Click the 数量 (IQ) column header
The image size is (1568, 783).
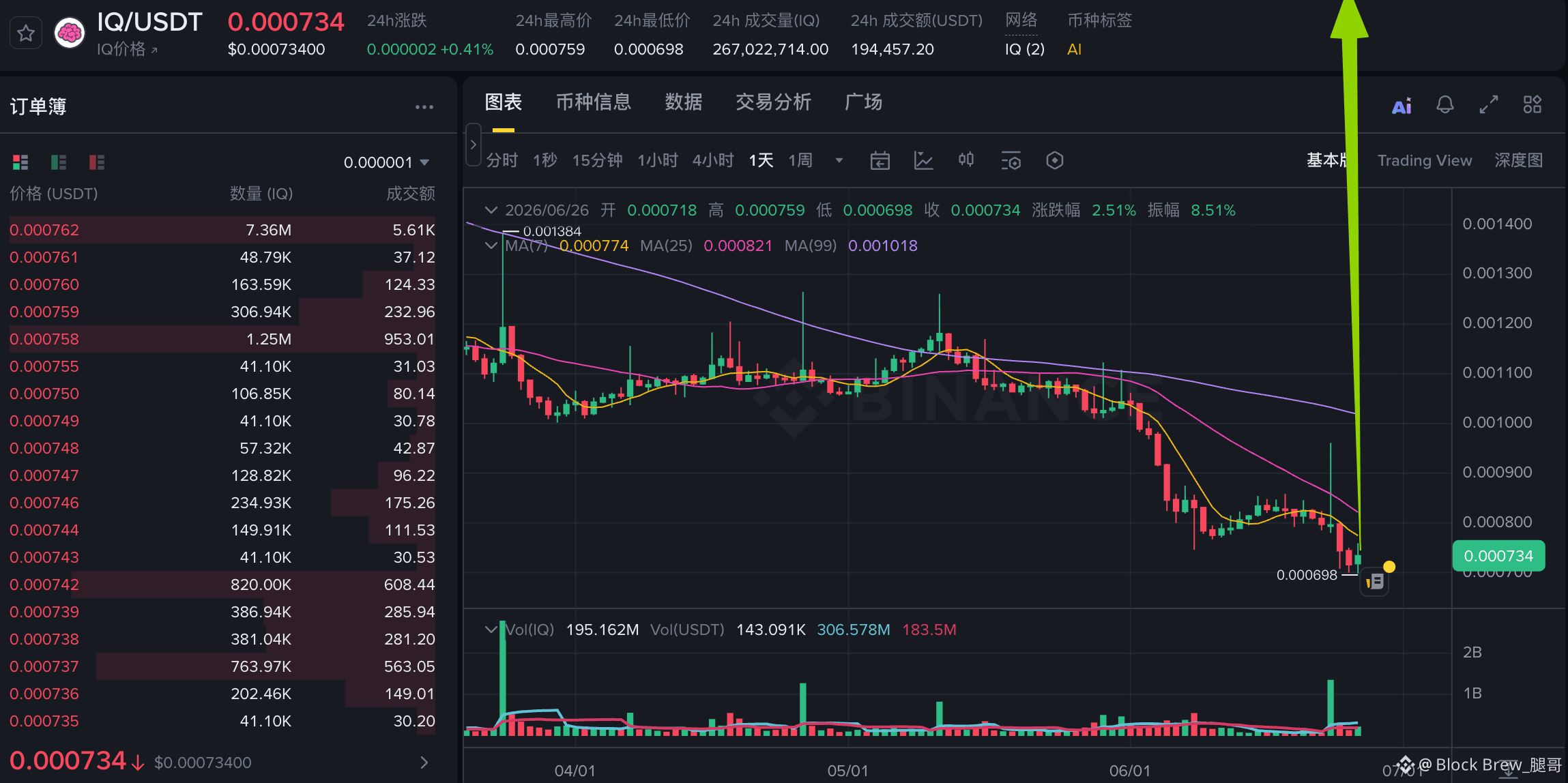point(261,194)
